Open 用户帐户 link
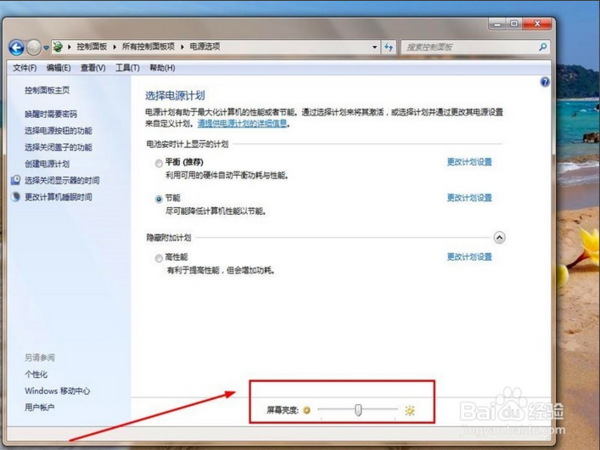 [39, 408]
